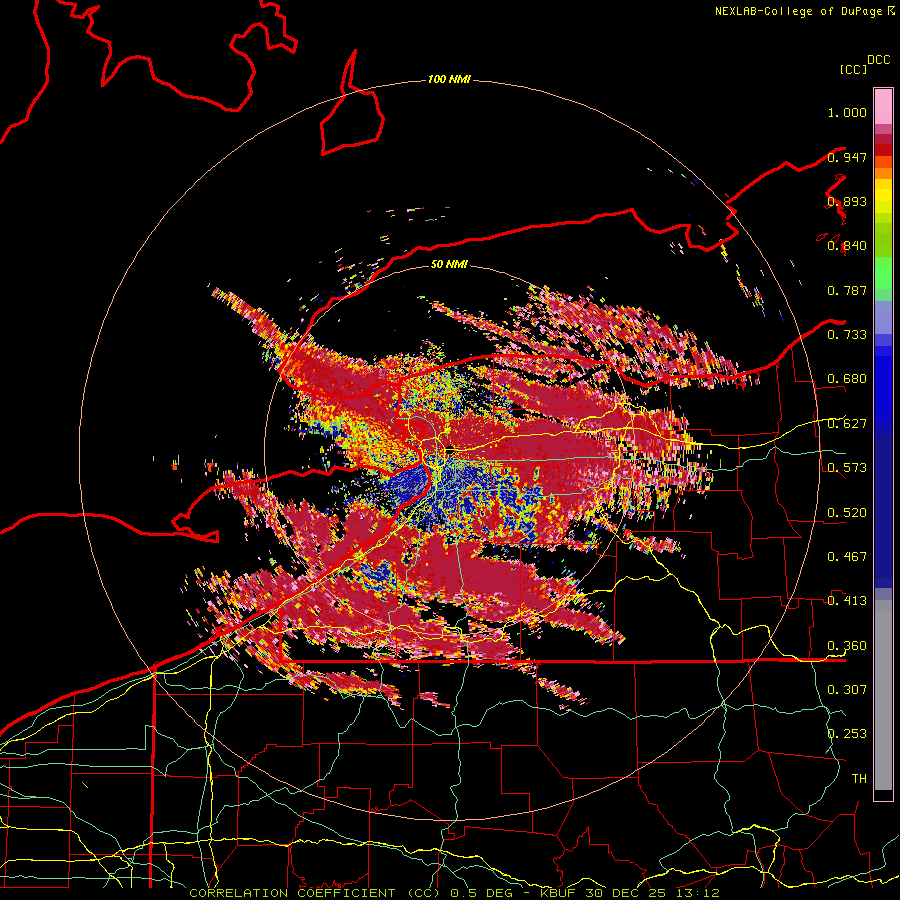Pick the light pink top color bar segment
Image resolution: width=900 pixels, height=900 pixels.
pyautogui.click(x=883, y=107)
